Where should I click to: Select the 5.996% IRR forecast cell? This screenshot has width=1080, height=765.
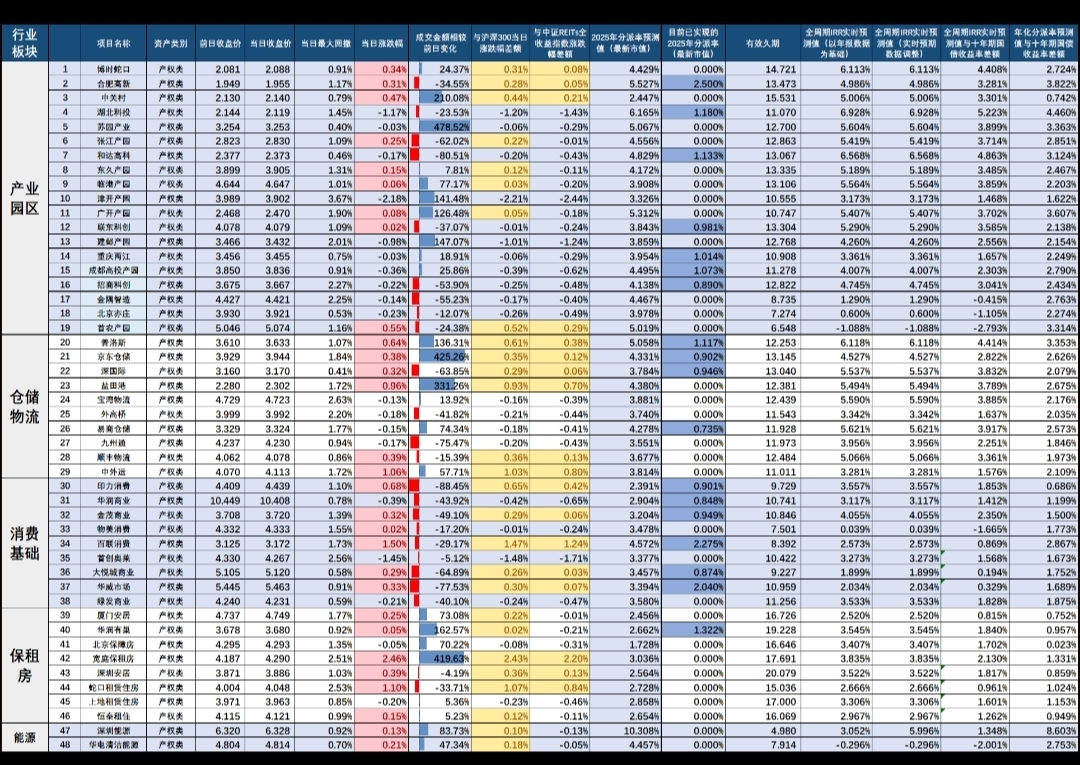click(x=906, y=731)
